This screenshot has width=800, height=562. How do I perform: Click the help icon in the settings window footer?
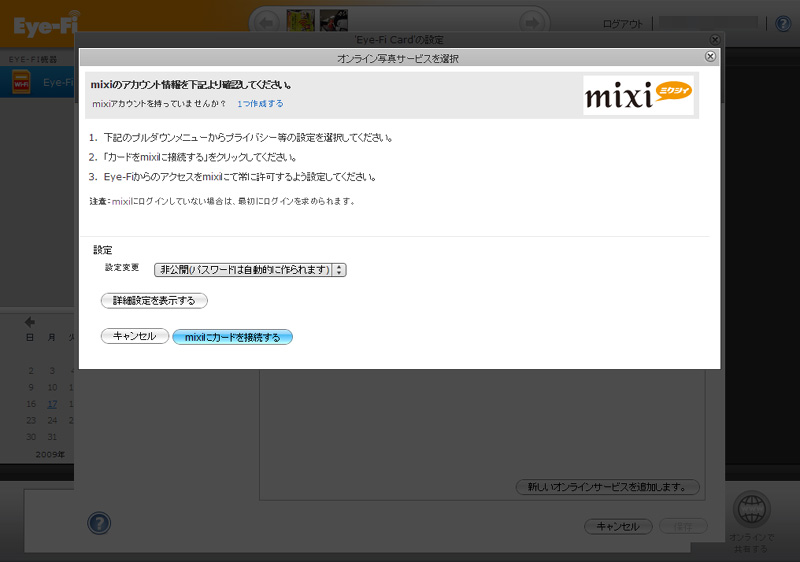(x=99, y=523)
